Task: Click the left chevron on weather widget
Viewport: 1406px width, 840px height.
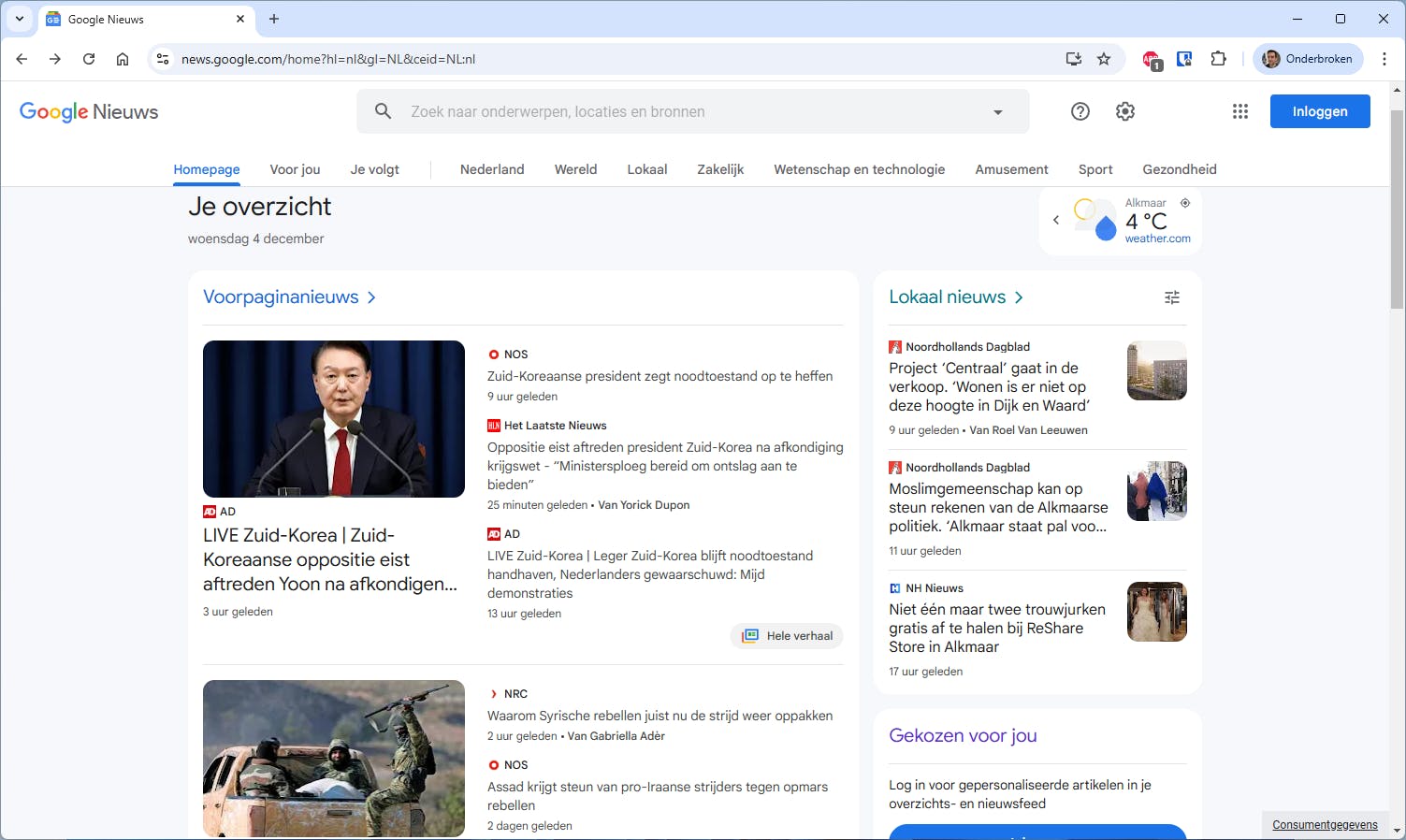Action: [x=1056, y=220]
